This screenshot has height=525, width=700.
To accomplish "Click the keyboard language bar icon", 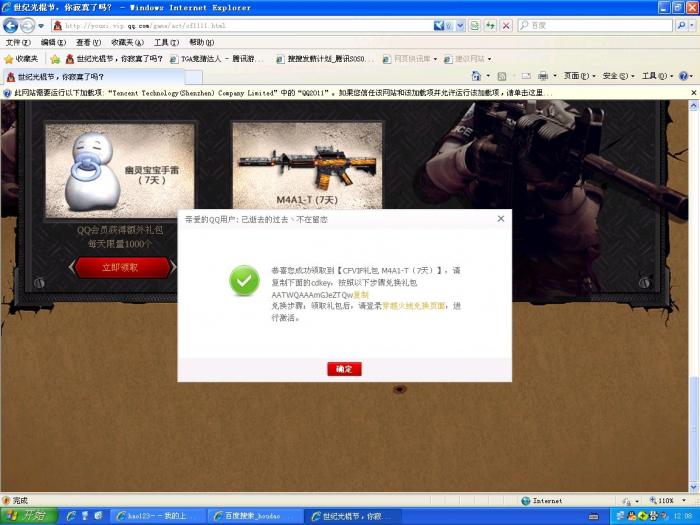I will pos(594,517).
